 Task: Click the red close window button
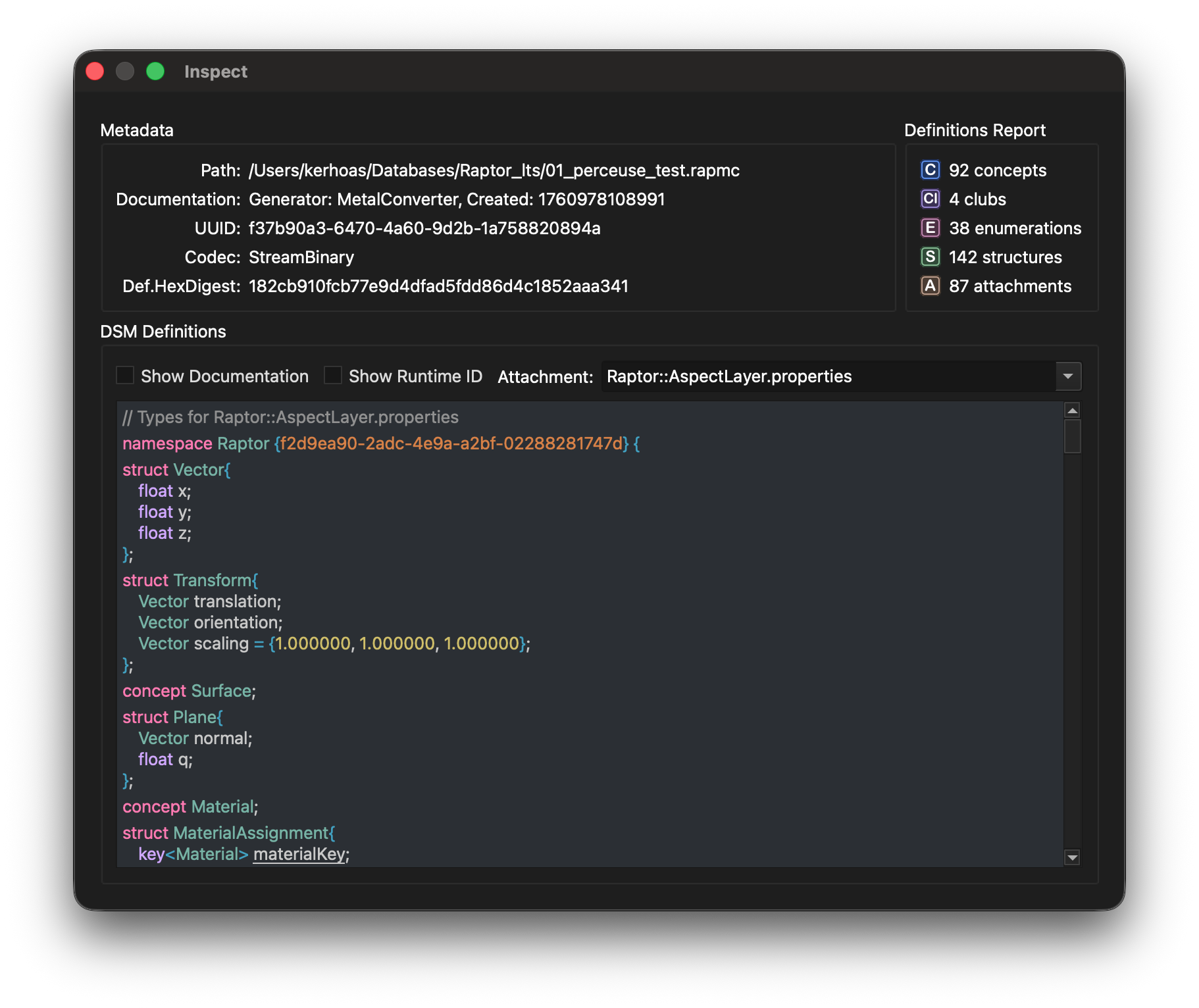coord(95,72)
